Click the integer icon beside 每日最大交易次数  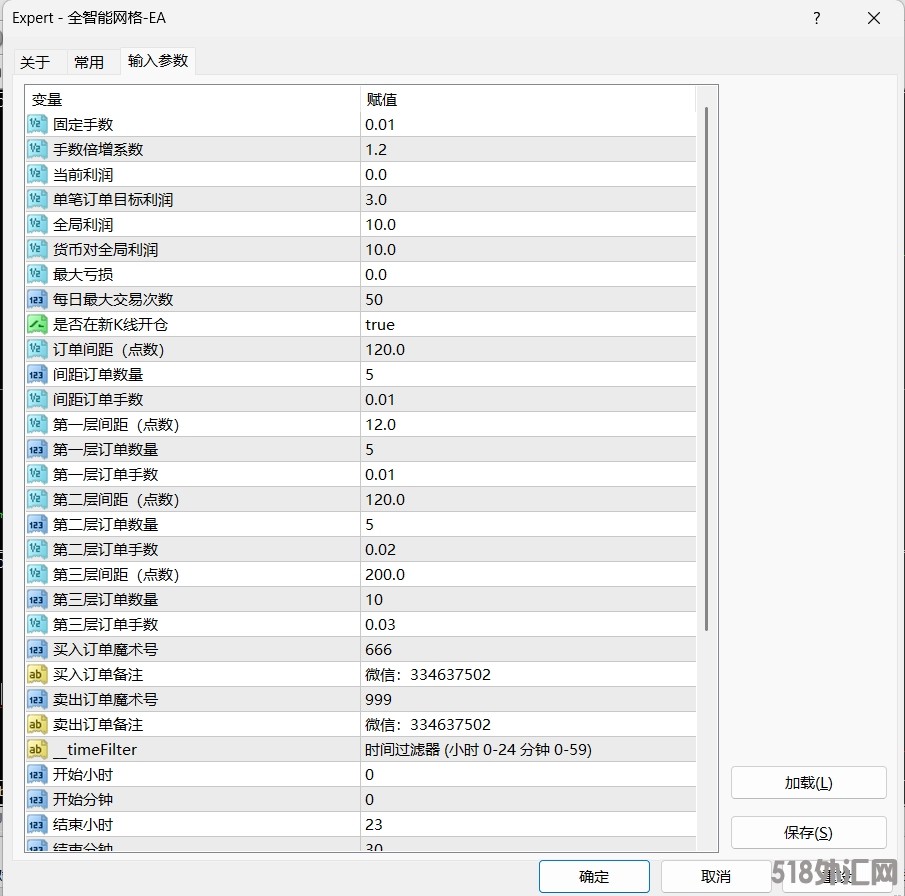[38, 299]
